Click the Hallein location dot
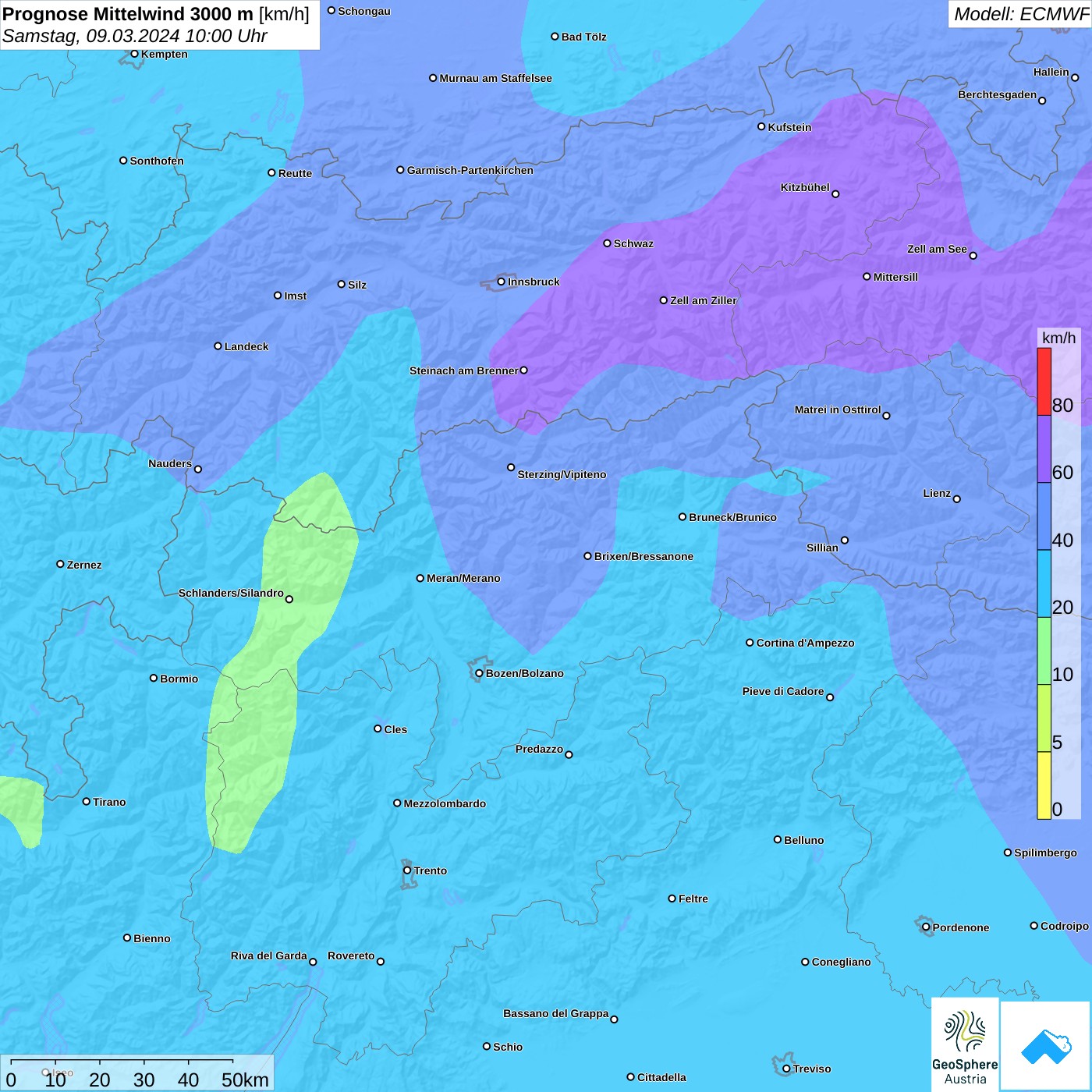Image resolution: width=1092 pixels, height=1092 pixels. [x=1075, y=77]
